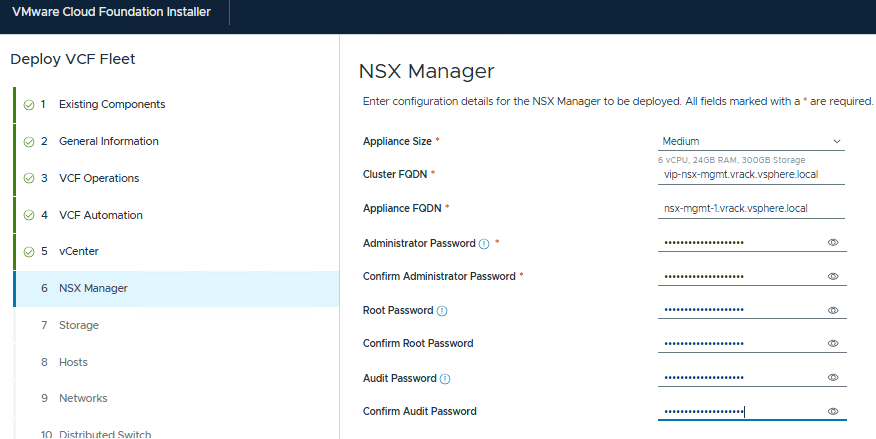Show Audit Password using eye icon
Viewport: 876px width, 439px height.
coord(833,377)
